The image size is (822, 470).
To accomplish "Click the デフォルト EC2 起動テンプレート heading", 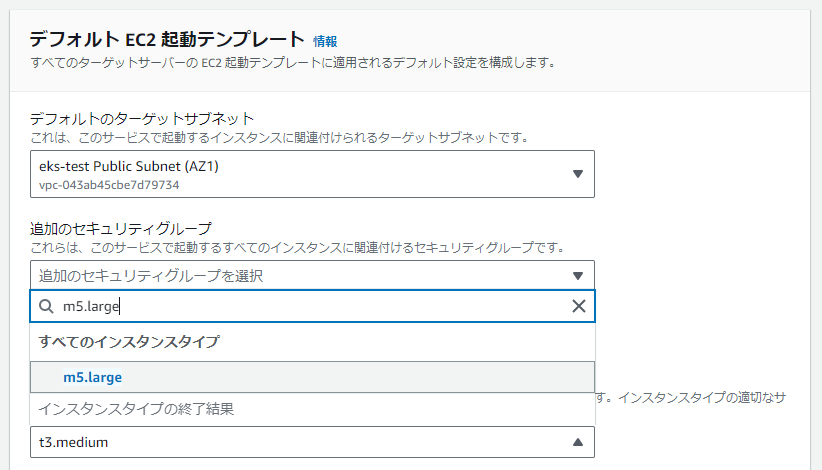I will (x=167, y=40).
